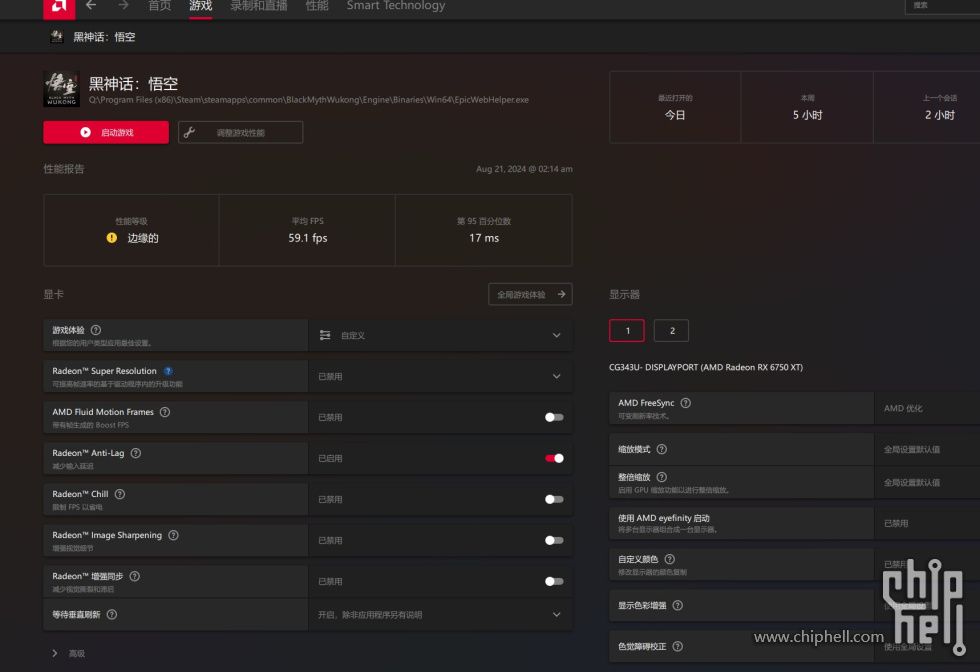This screenshot has height=672, width=980.
Task: Open help icon for Radeon Anti-Lag
Action: (136, 453)
